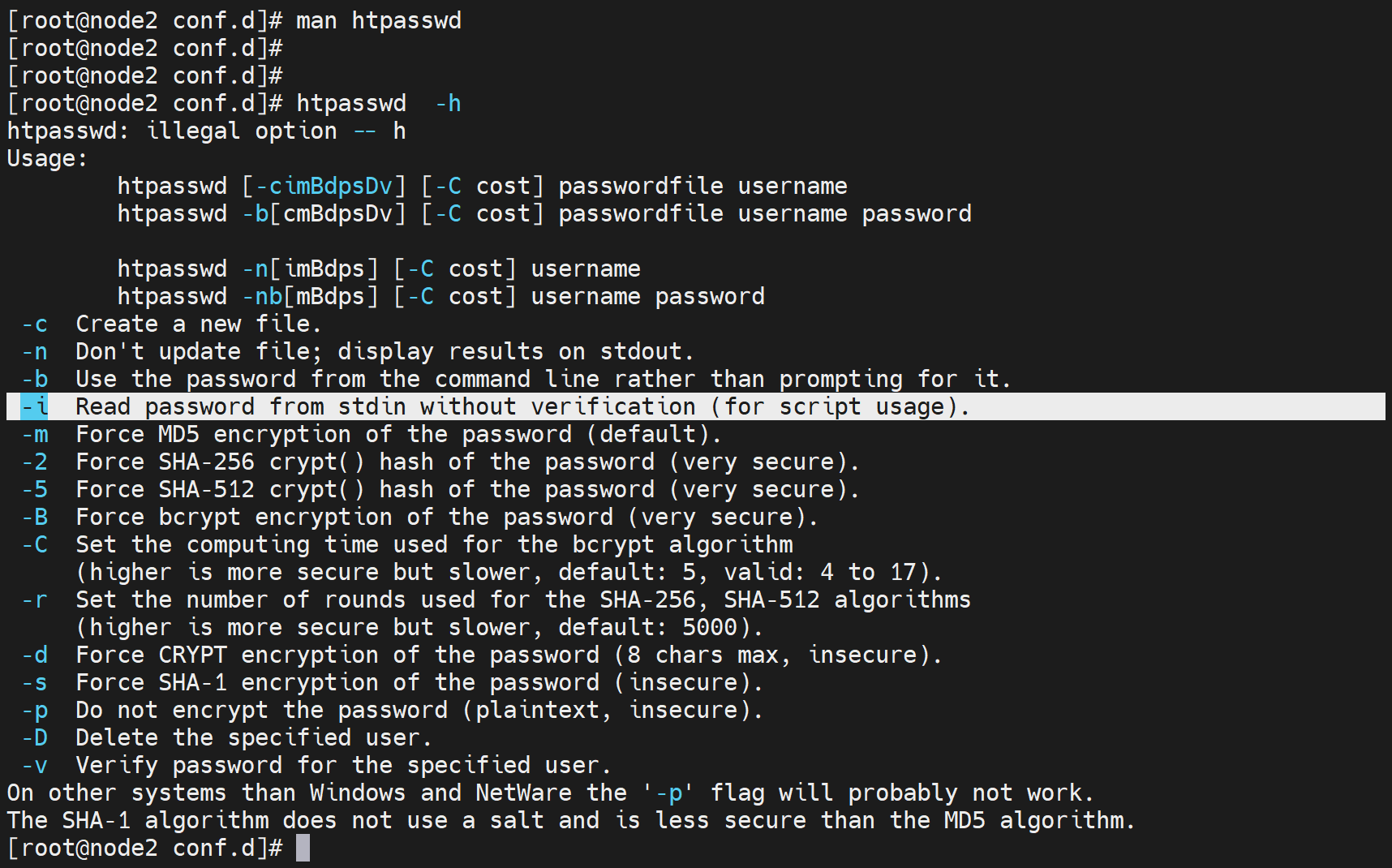Click the "man htpasswd" command text

378,20
